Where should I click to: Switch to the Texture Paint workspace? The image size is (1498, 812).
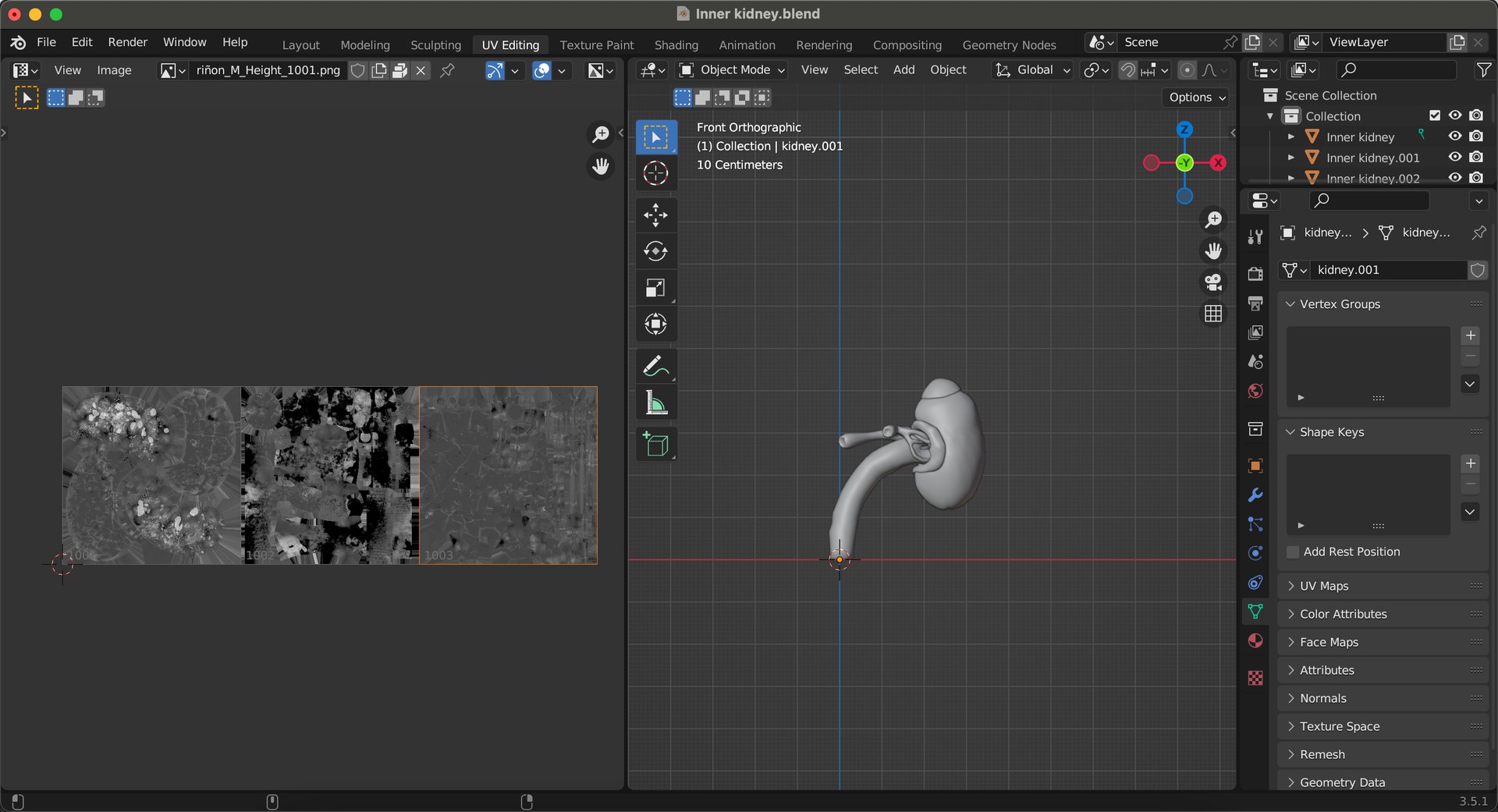[x=597, y=45]
